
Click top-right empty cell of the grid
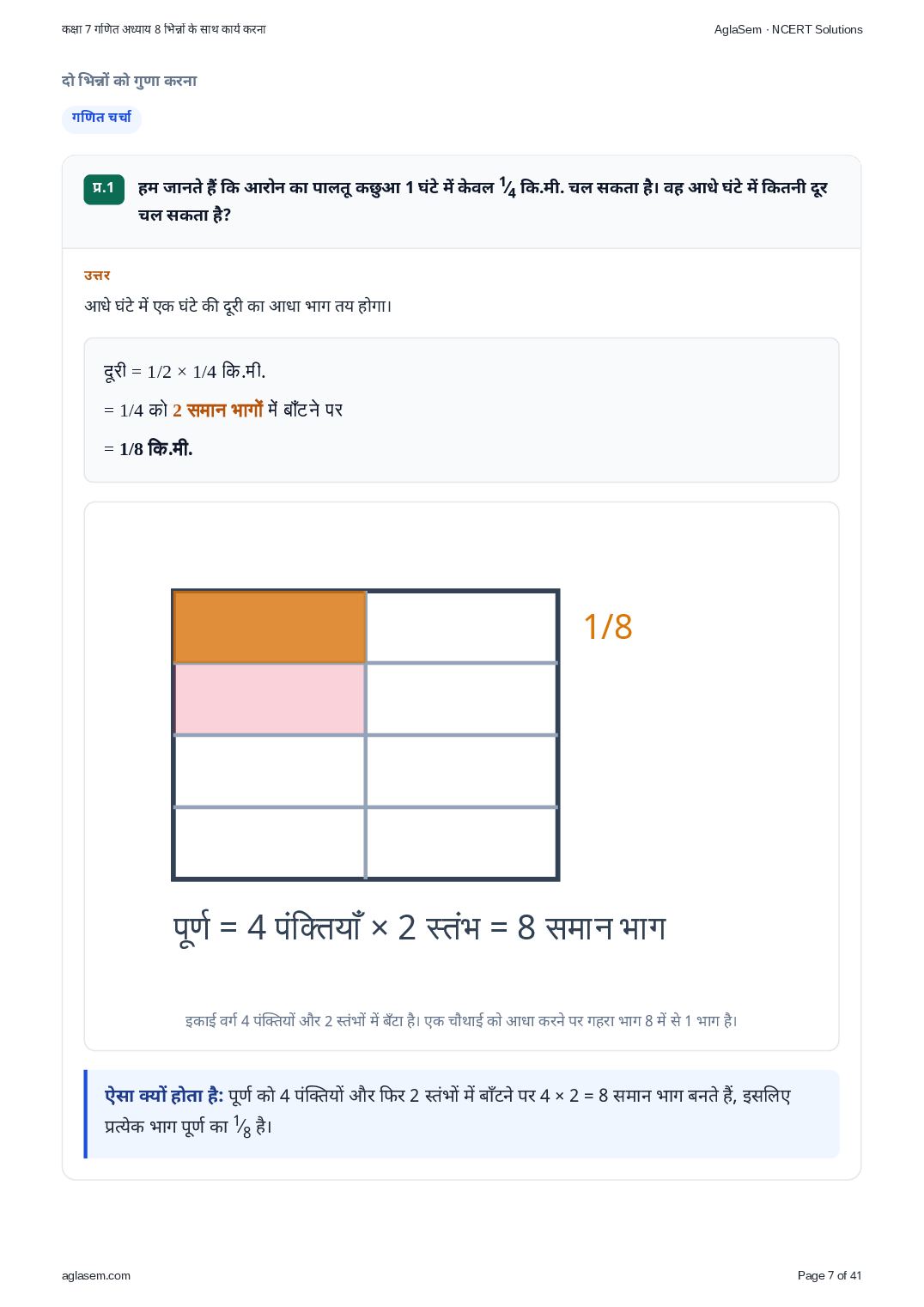pos(462,627)
